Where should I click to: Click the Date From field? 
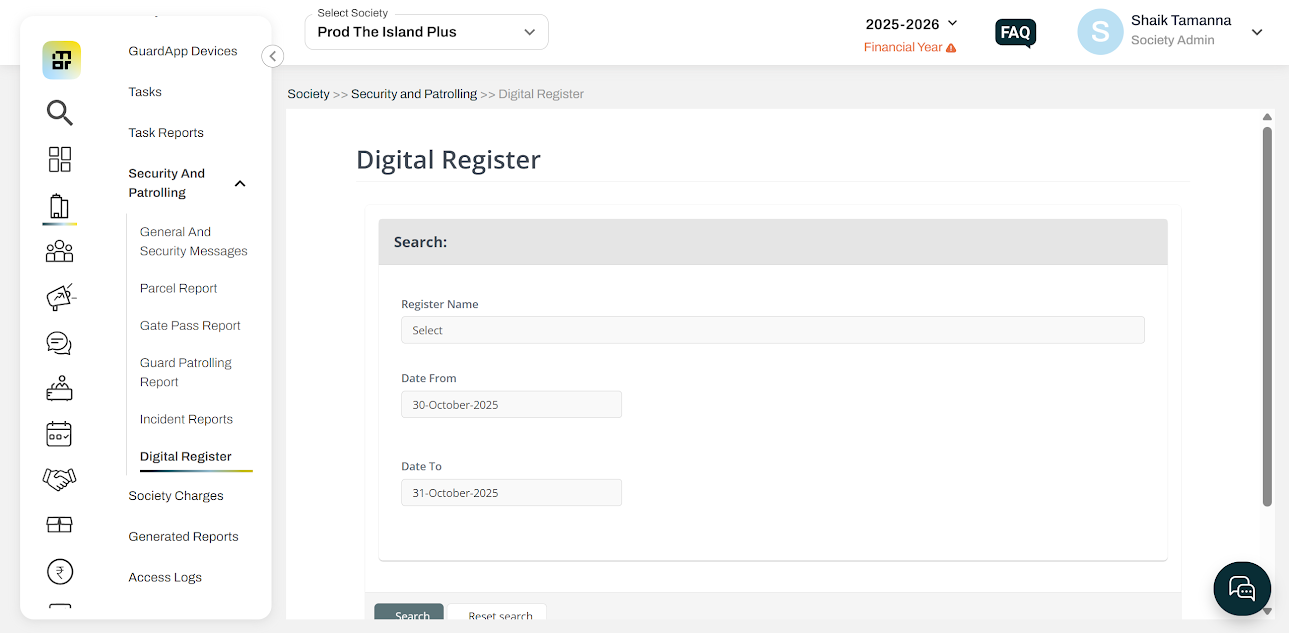pyautogui.click(x=511, y=405)
